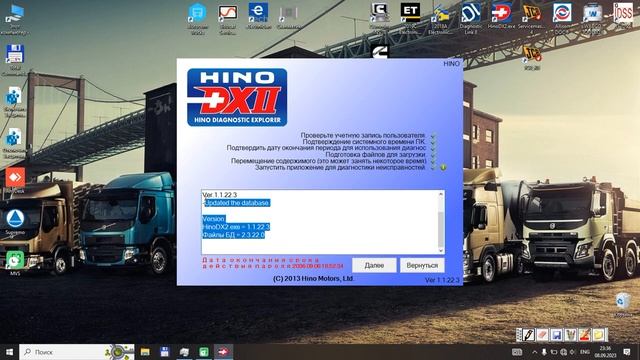Show hidden system tray icons chevron

click(534, 352)
